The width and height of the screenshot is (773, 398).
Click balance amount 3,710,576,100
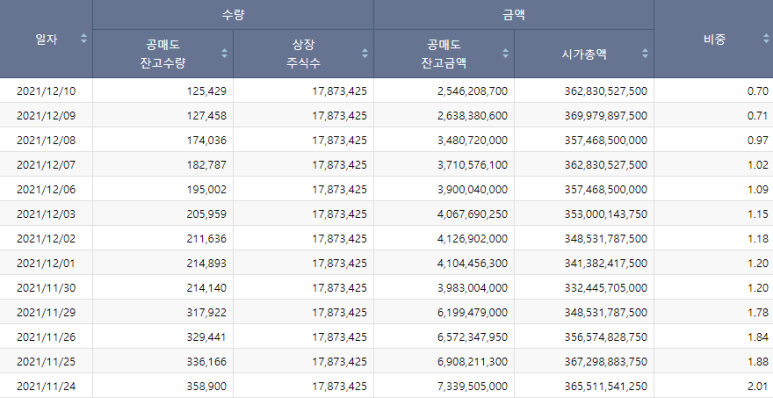[x=472, y=165]
